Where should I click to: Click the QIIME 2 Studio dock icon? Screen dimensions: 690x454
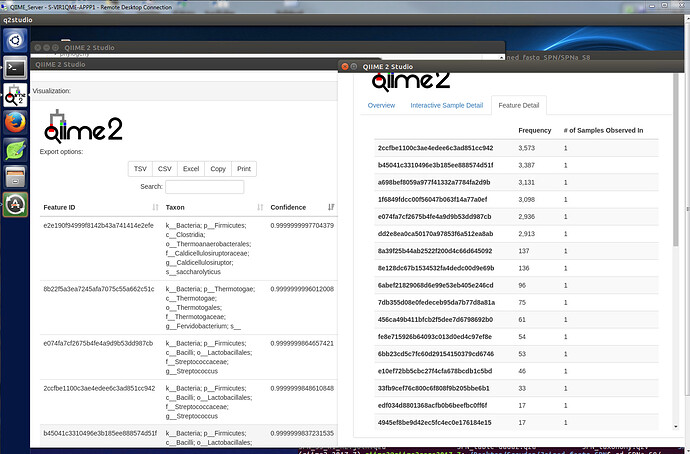[15, 95]
